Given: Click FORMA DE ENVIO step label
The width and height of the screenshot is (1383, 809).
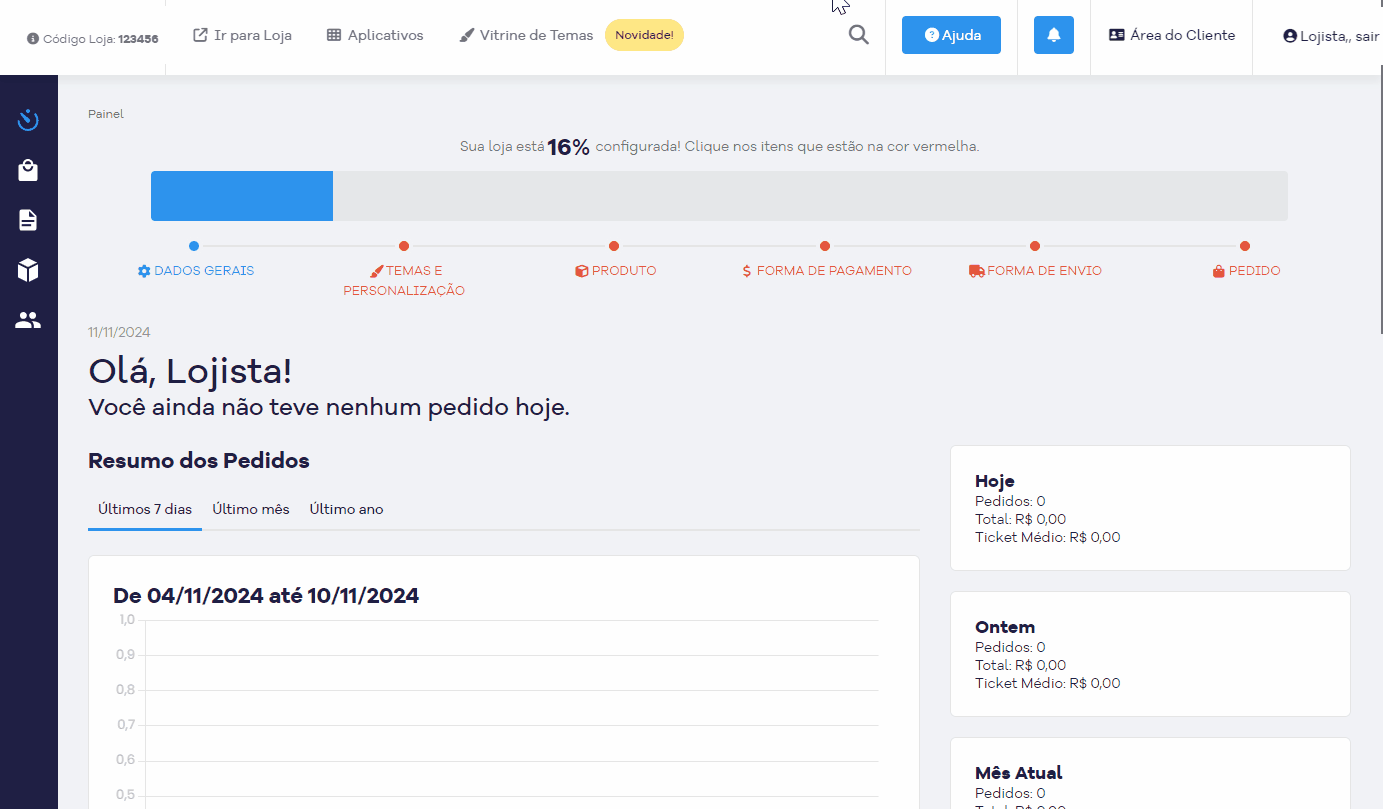Looking at the screenshot, I should pos(1044,271).
